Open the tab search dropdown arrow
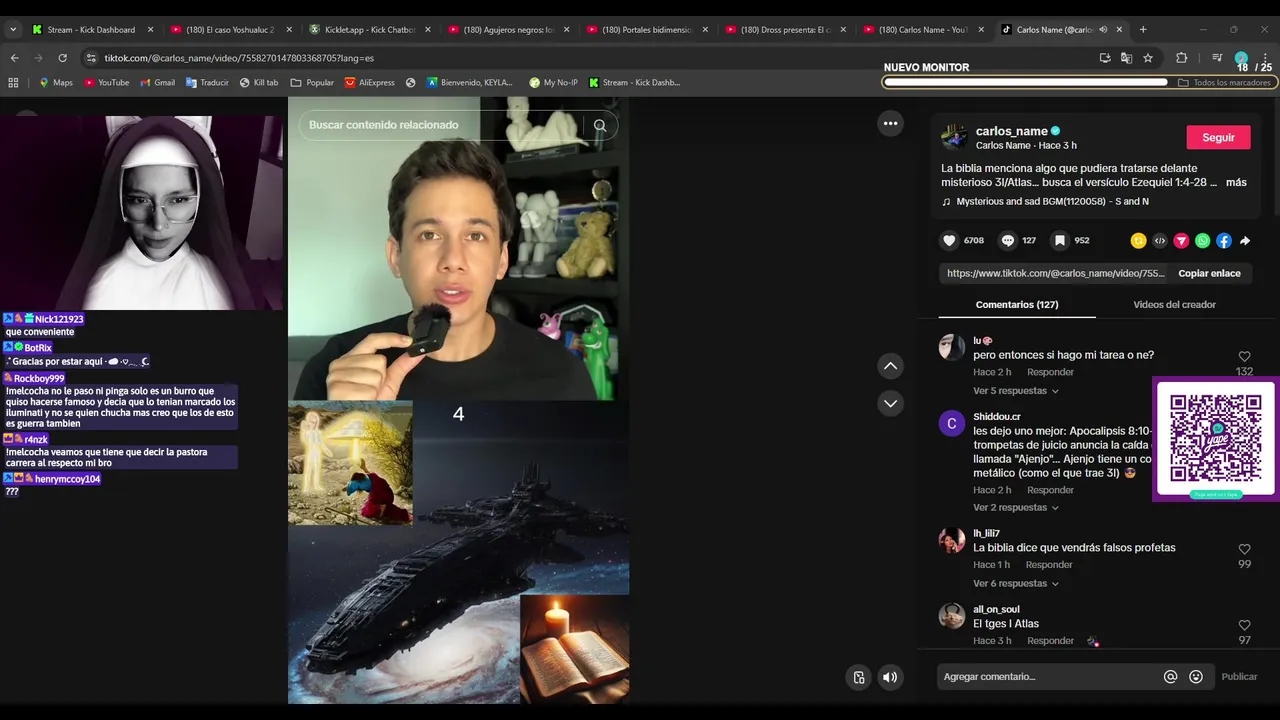 [13, 29]
